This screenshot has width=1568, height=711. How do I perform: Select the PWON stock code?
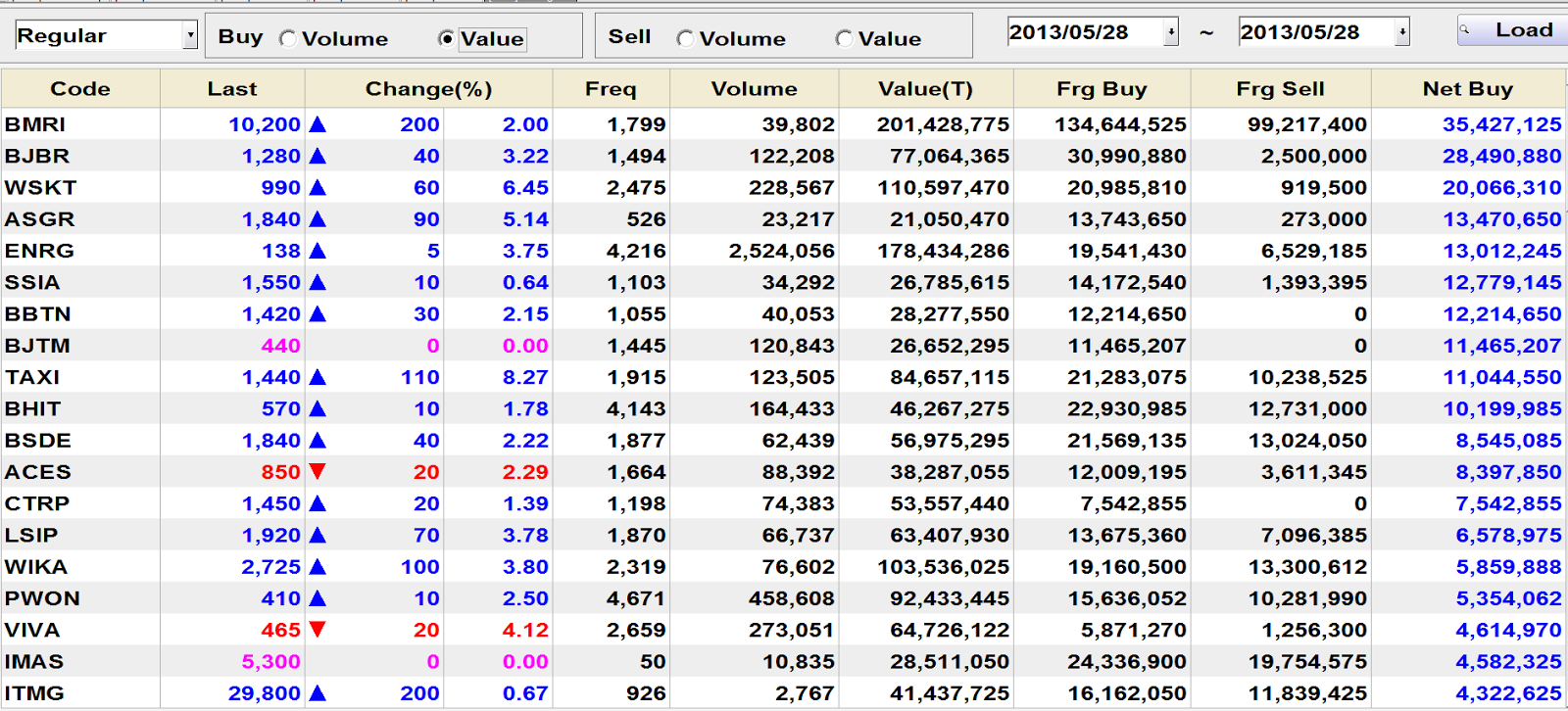42,598
